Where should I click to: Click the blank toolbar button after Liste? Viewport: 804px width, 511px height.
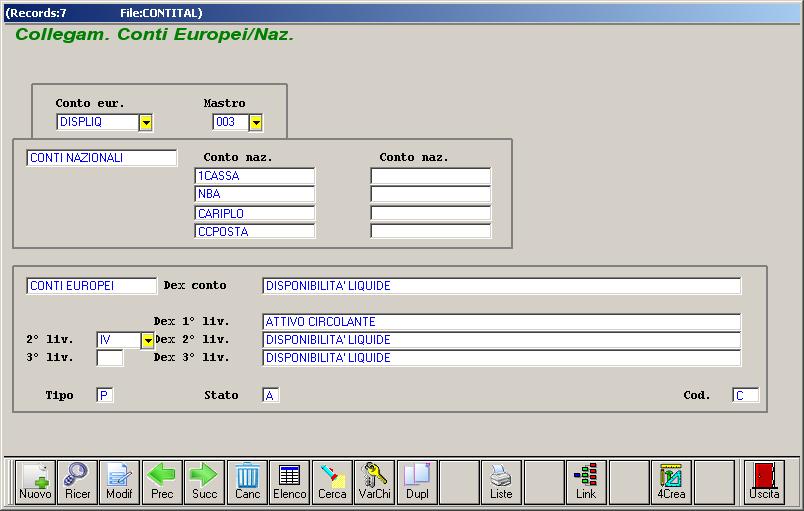(544, 482)
